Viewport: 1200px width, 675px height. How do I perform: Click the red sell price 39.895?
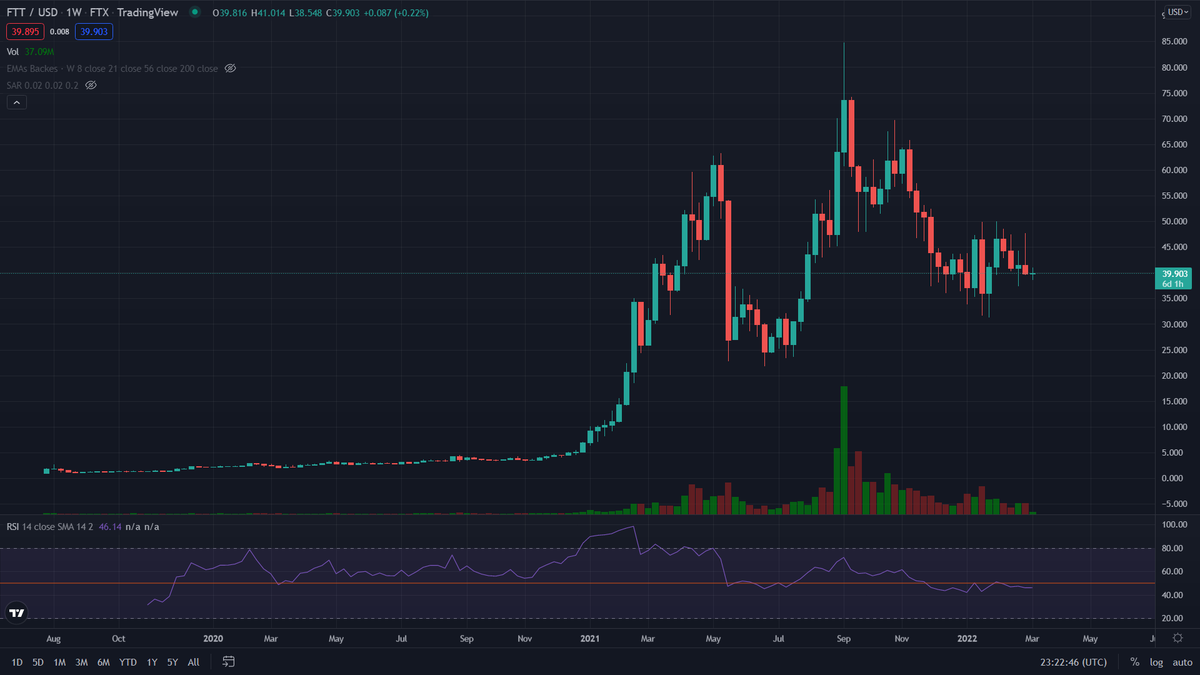(x=23, y=32)
